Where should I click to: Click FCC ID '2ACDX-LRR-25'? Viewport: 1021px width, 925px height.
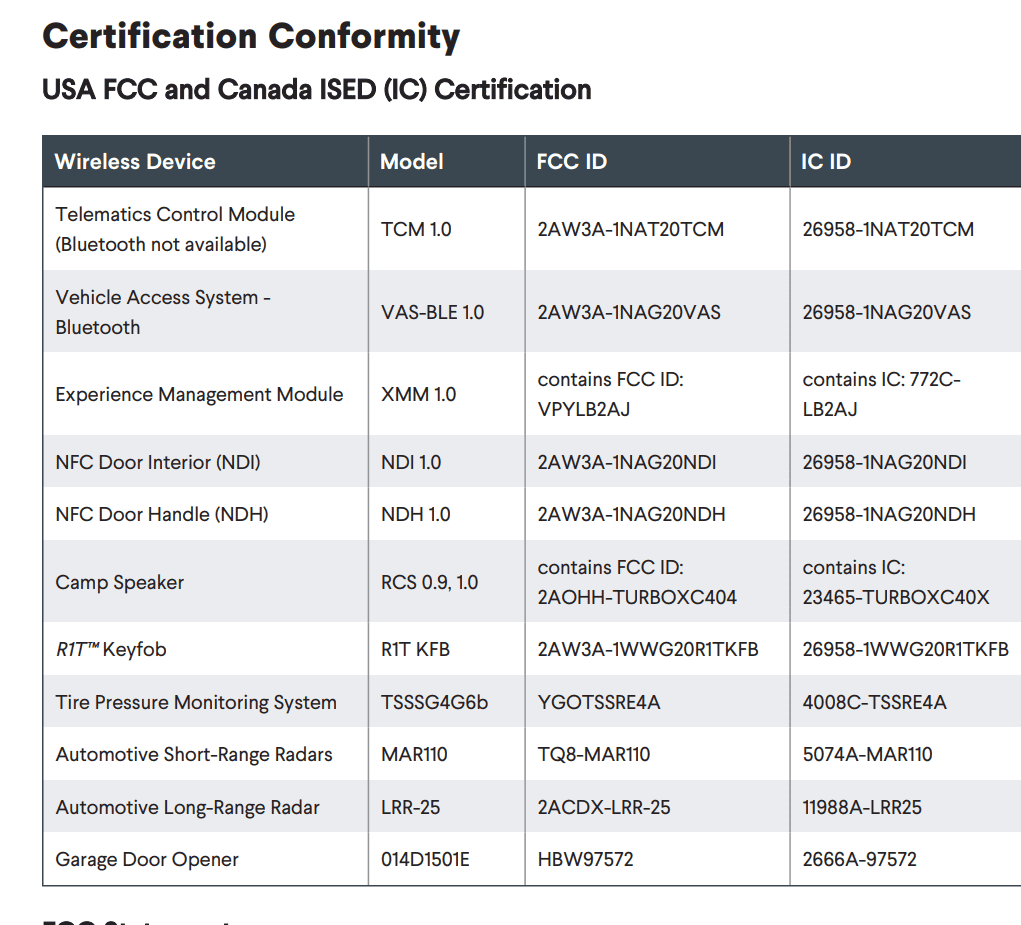[604, 807]
